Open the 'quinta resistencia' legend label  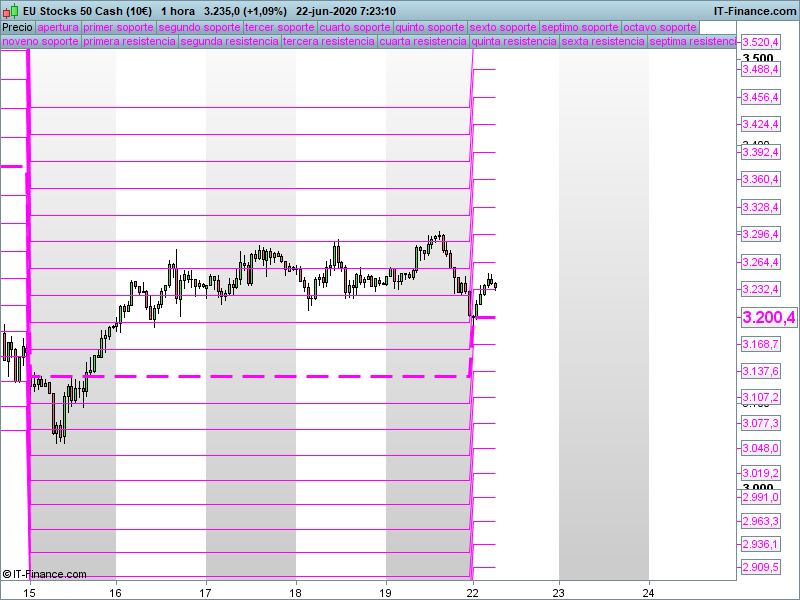[x=514, y=42]
